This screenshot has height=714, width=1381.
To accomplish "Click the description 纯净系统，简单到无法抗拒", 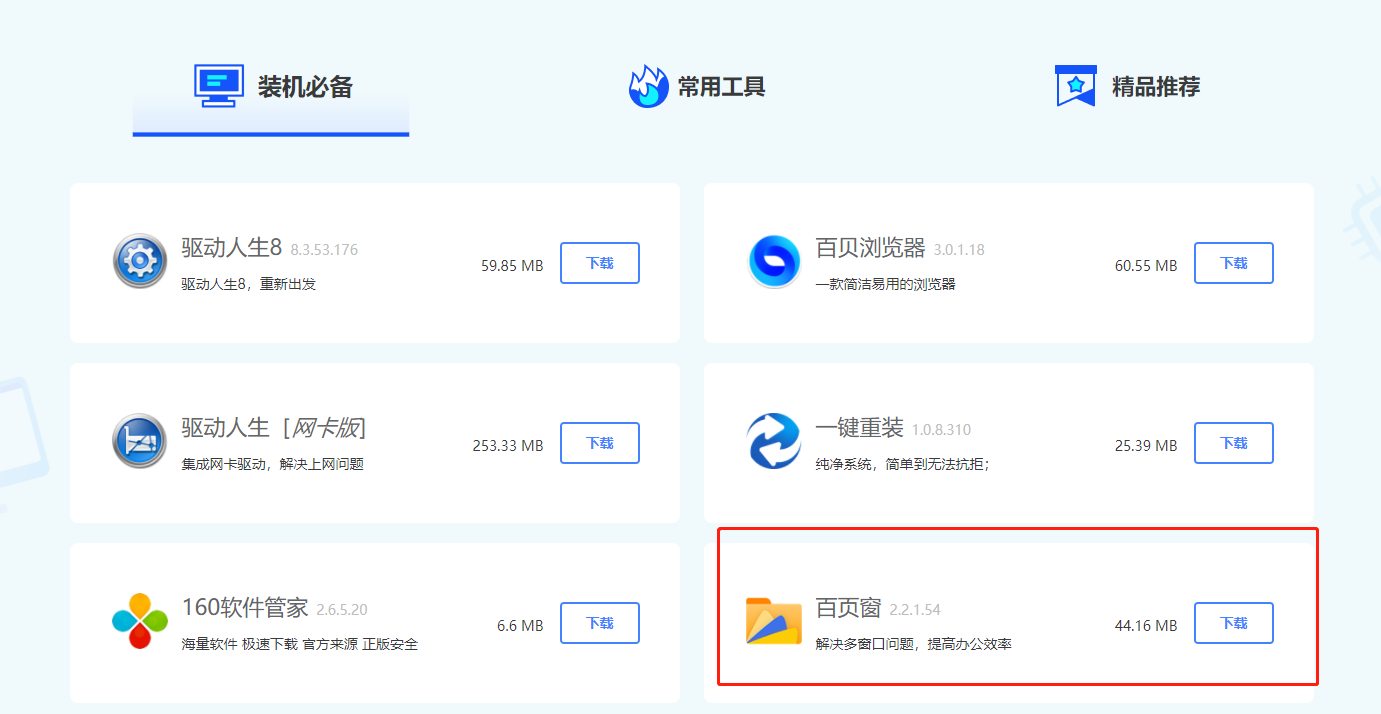I will (903, 464).
